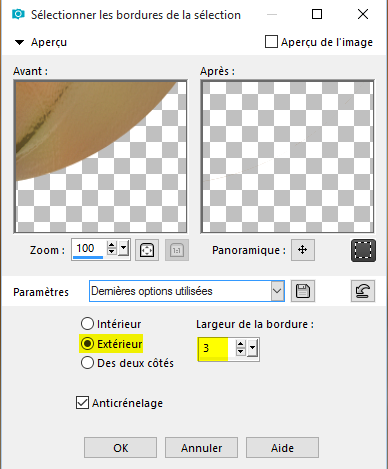
Task: Click the 1:1 zoom icon
Action: pyautogui.click(x=177, y=250)
